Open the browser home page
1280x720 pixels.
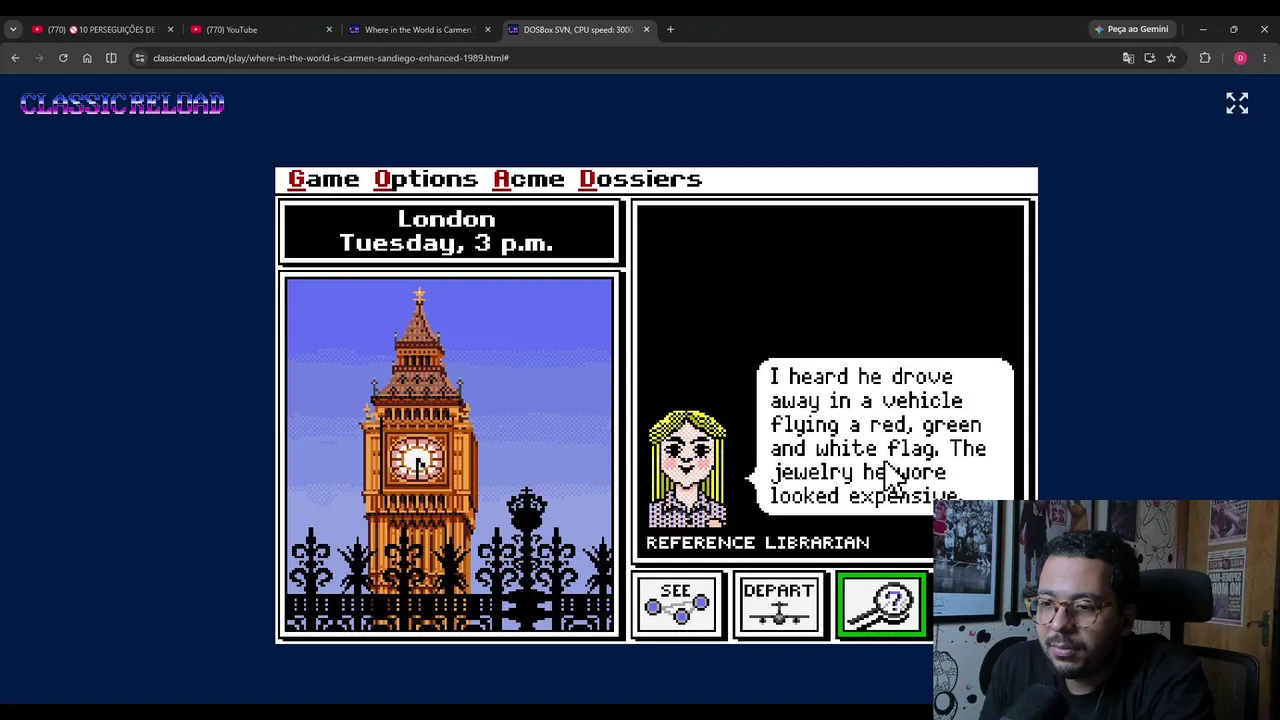click(x=87, y=58)
